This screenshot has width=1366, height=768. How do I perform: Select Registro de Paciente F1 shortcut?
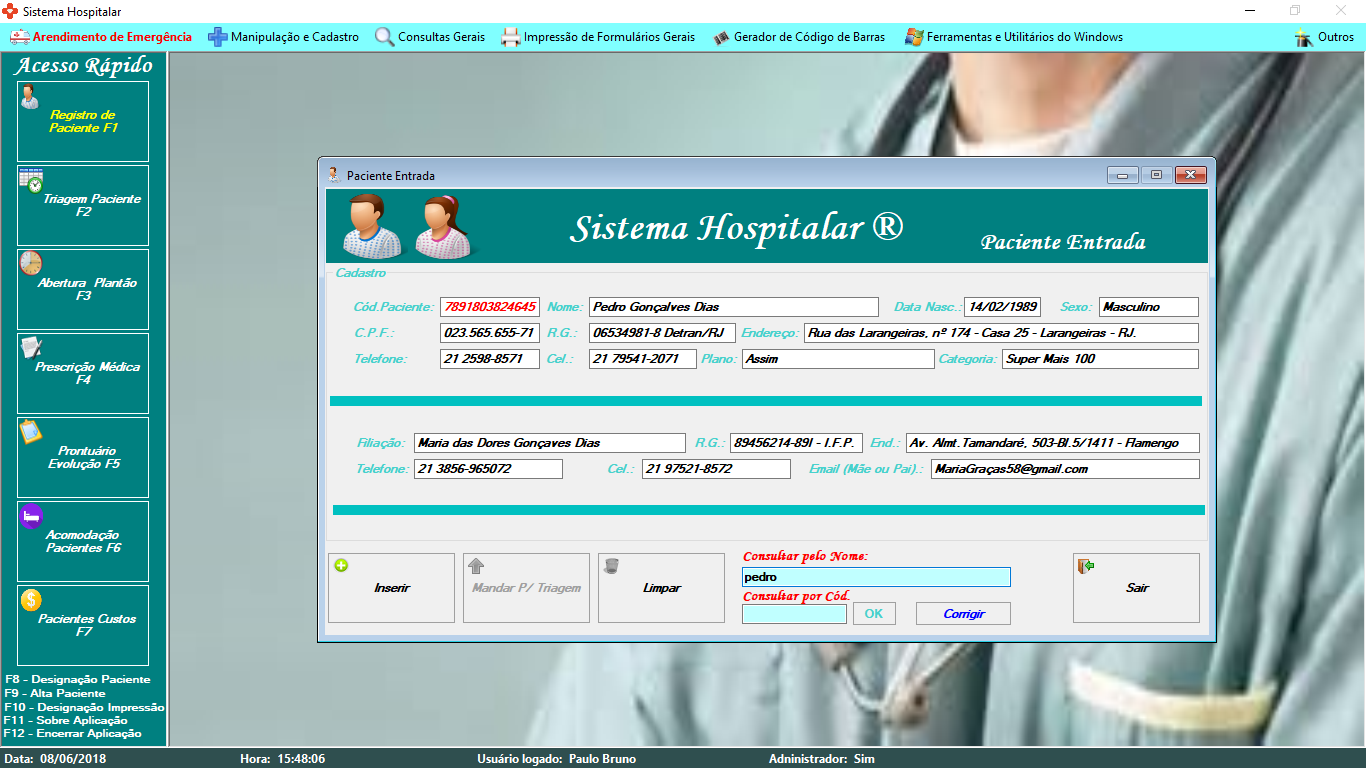click(83, 122)
